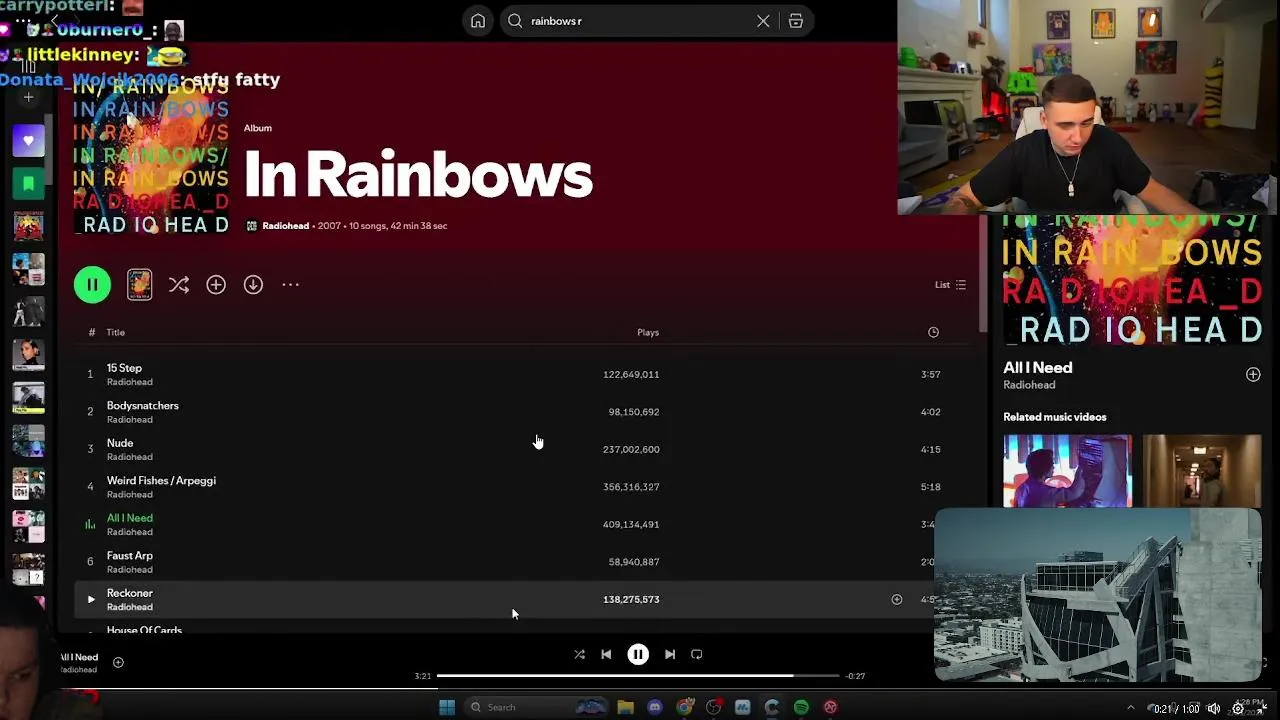This screenshot has width=1280, height=720.
Task: Go to Spotify Home
Action: click(x=478, y=21)
